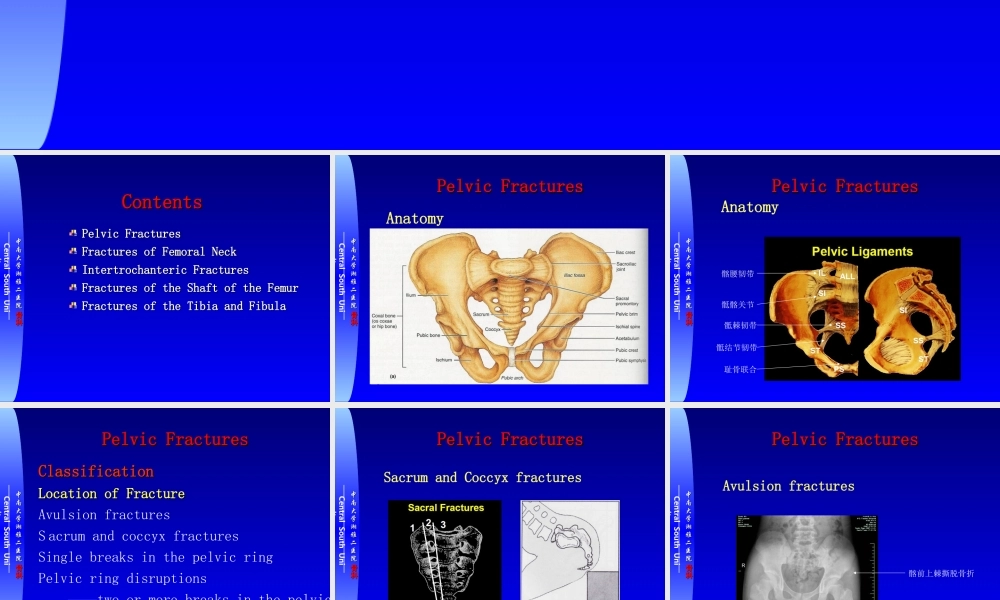This screenshot has height=600, width=1000.
Task: Select the yellow "Location of Fracture" text
Action: click(x=111, y=494)
